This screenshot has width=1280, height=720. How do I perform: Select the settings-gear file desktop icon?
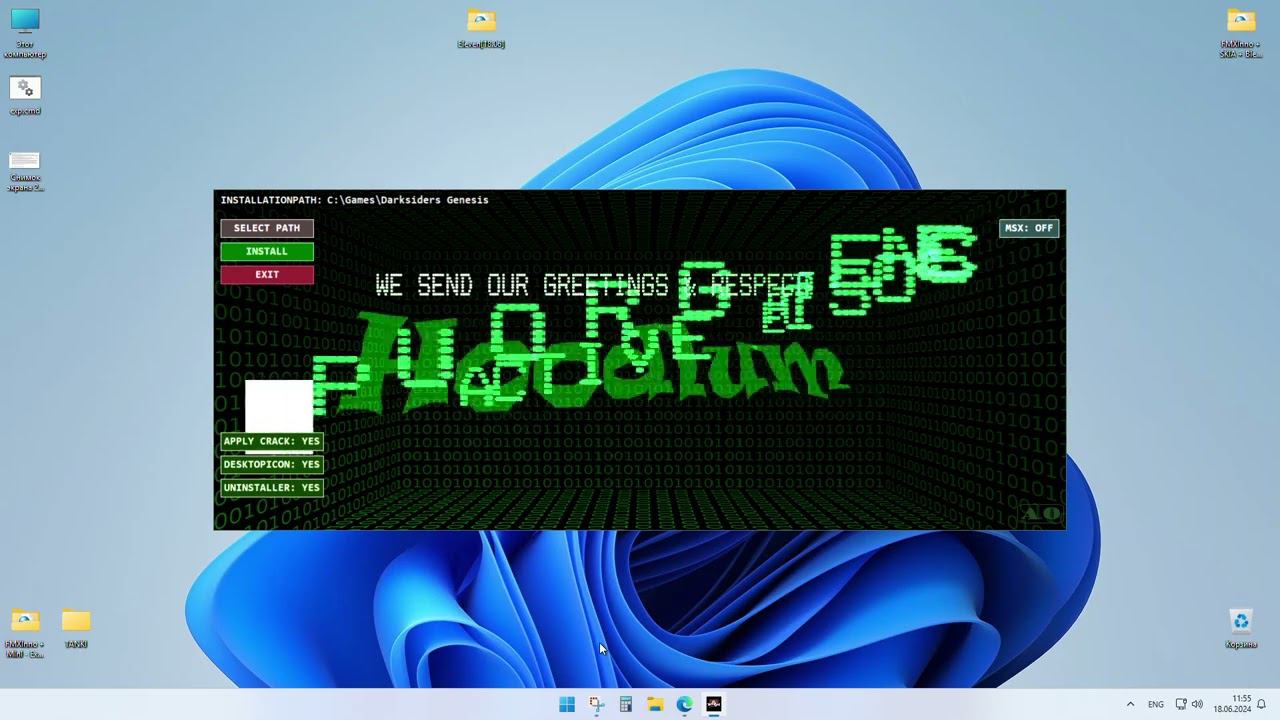(x=25, y=97)
